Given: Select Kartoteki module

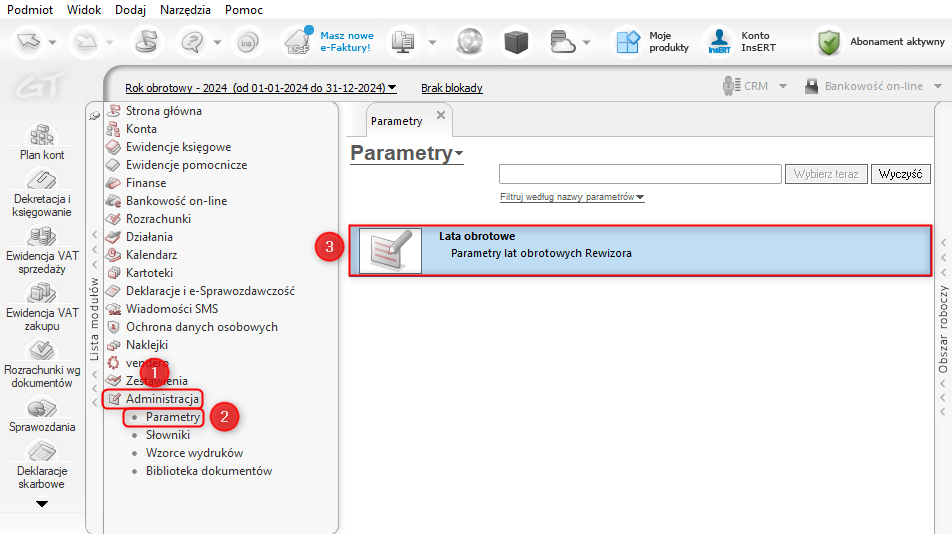Looking at the screenshot, I should [149, 272].
